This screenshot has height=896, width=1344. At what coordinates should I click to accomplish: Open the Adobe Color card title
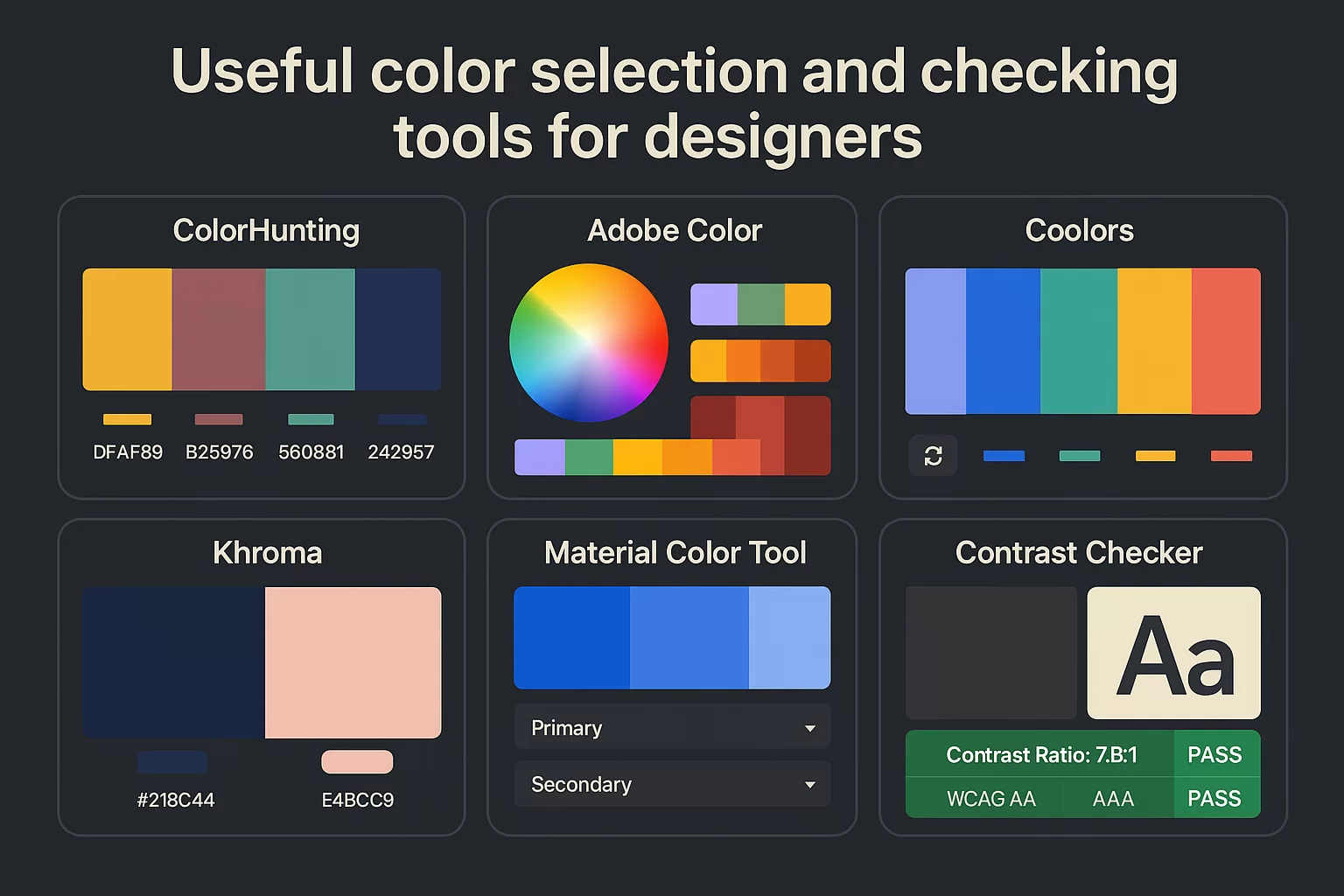click(x=675, y=230)
